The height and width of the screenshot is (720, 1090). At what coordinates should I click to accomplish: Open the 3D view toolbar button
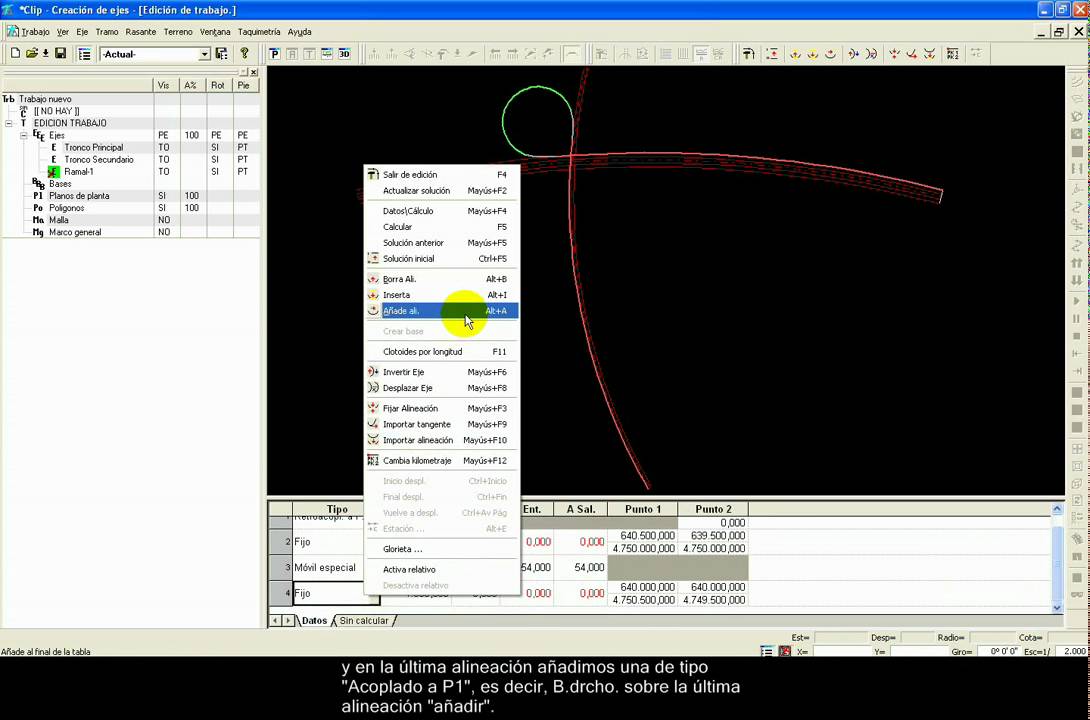[x=345, y=54]
